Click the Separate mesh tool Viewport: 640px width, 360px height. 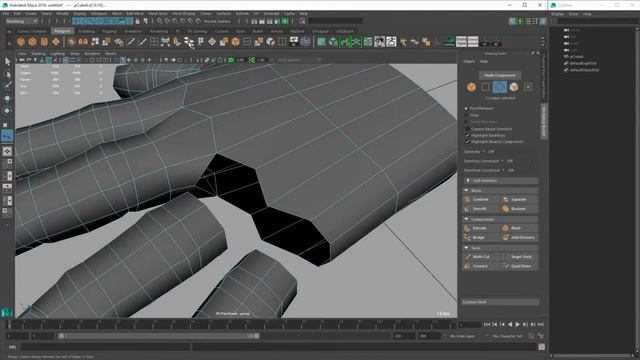[x=519, y=199]
